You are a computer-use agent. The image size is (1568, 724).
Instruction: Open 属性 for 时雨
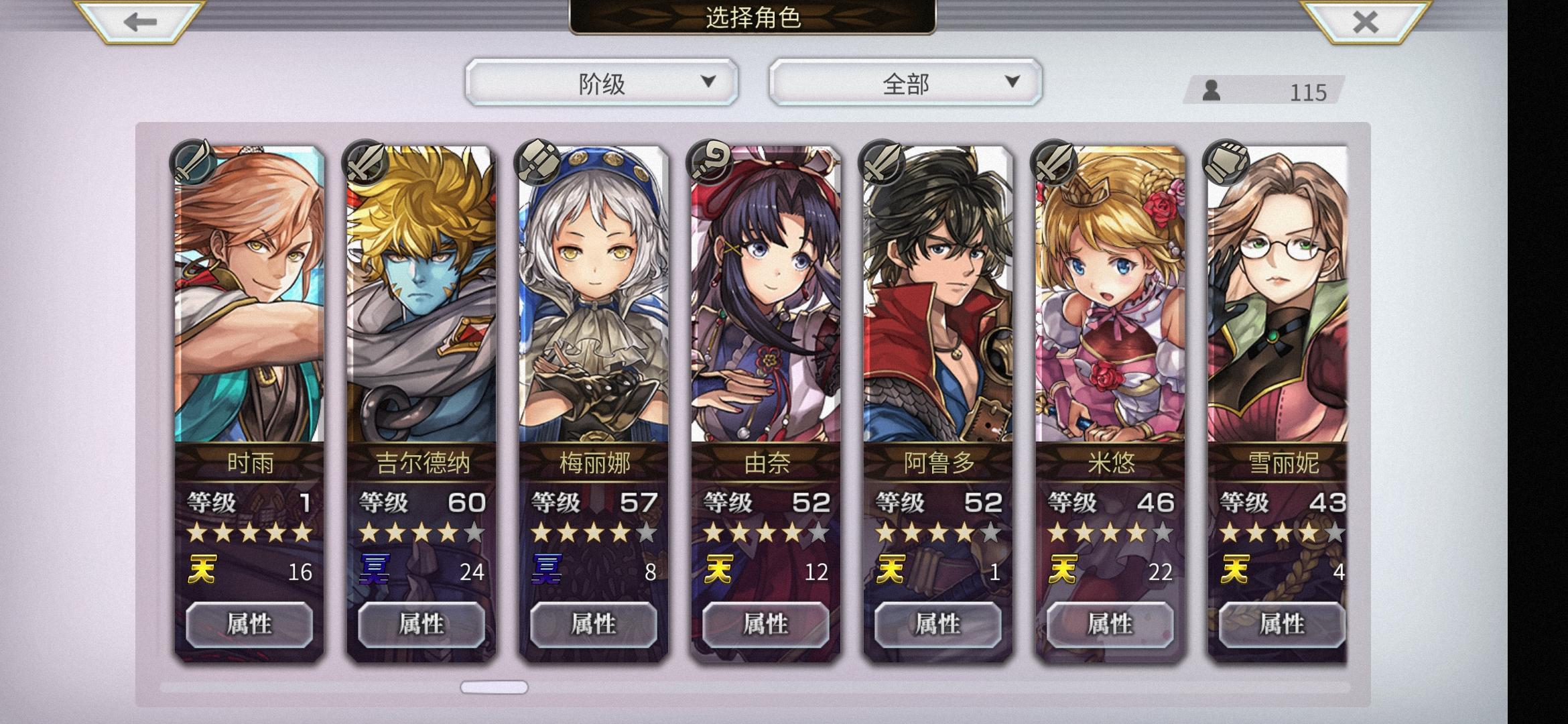249,624
